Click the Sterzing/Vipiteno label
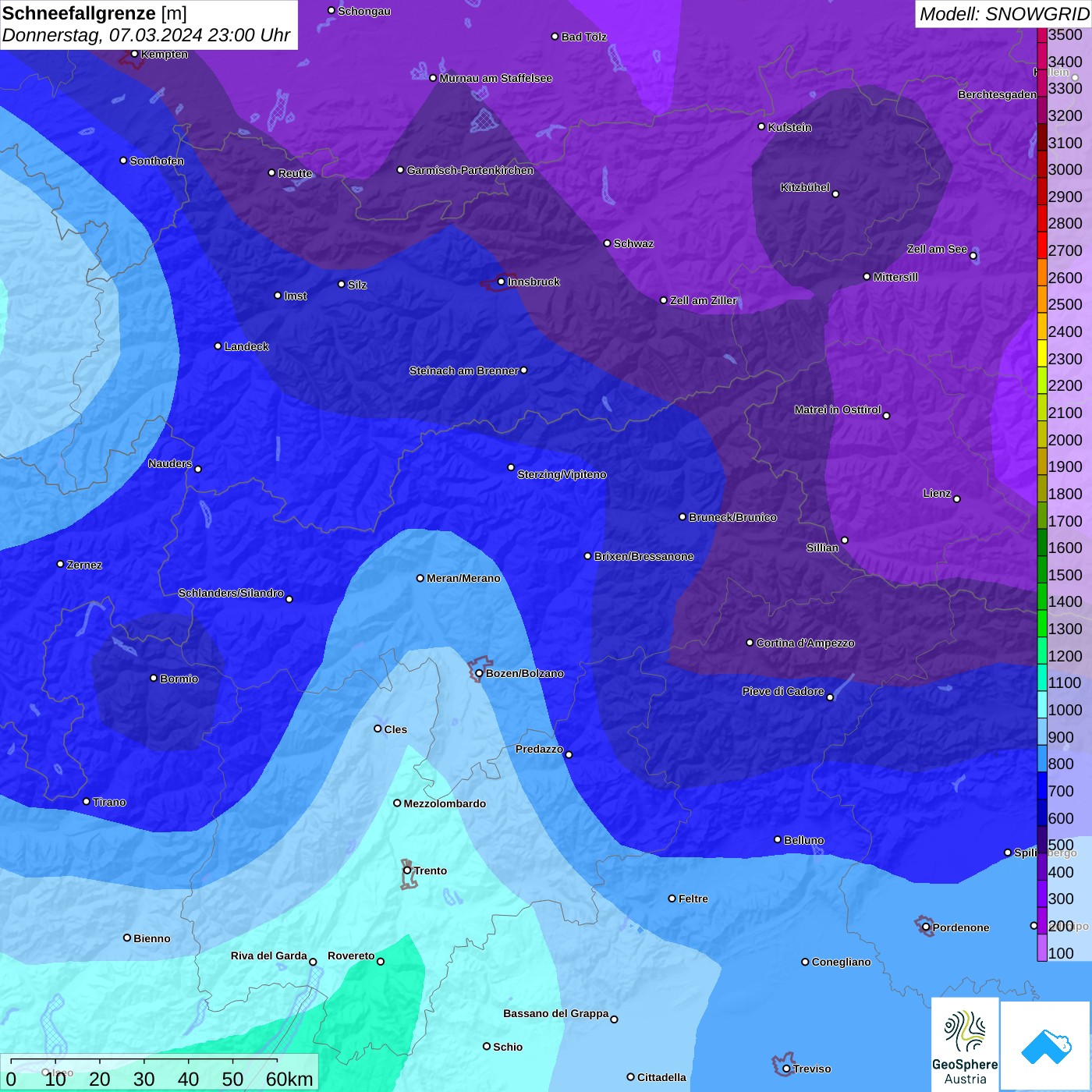Viewport: 1092px width, 1092px height. [x=562, y=474]
